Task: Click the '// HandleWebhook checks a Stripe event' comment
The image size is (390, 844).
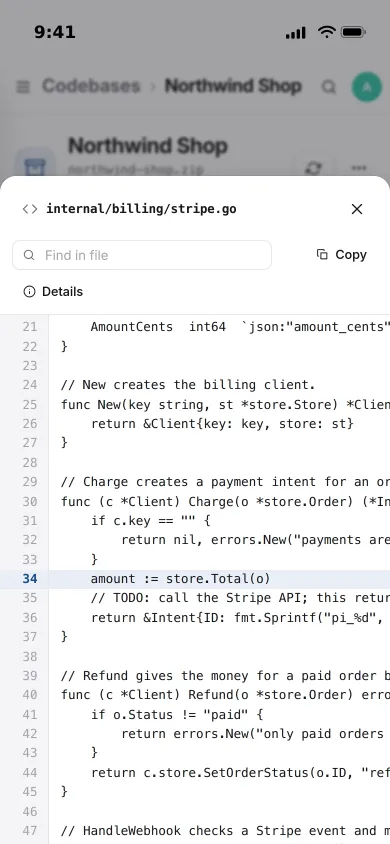Action: click(225, 831)
